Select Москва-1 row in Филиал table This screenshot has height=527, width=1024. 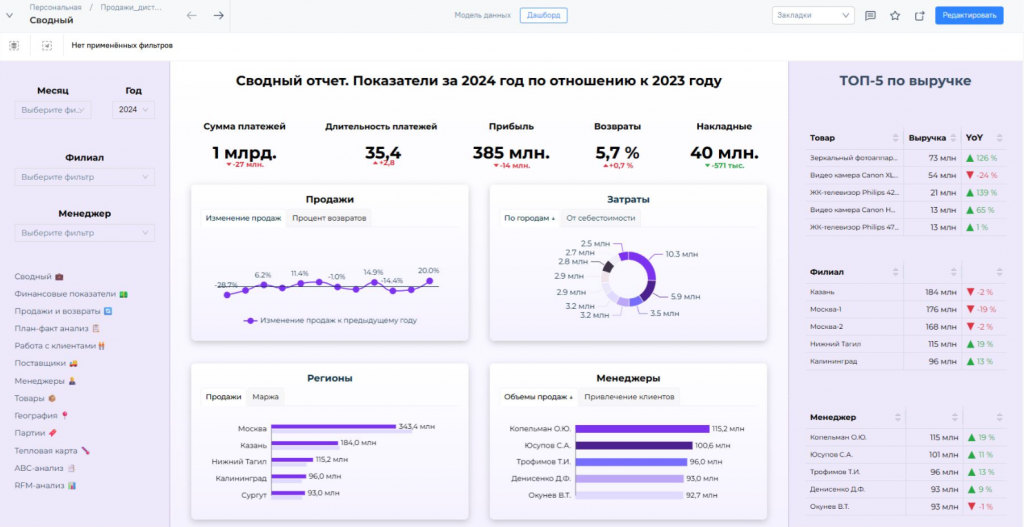[905, 310]
